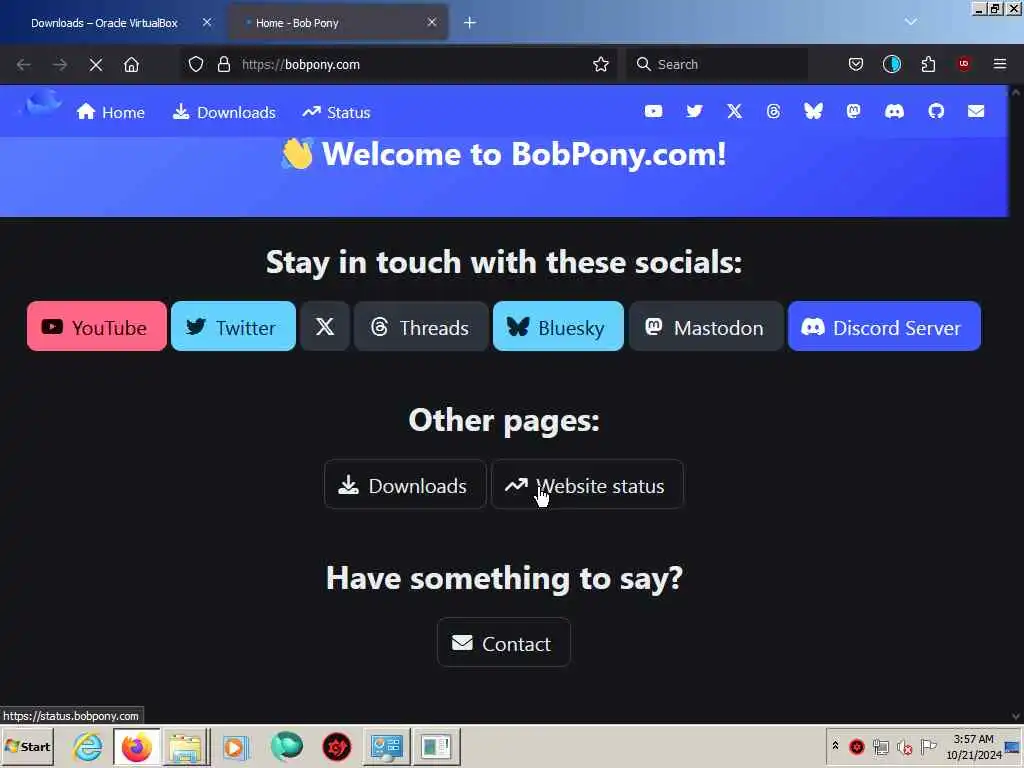Open Downloads in site navigation bar
The width and height of the screenshot is (1024, 768).
tap(224, 112)
